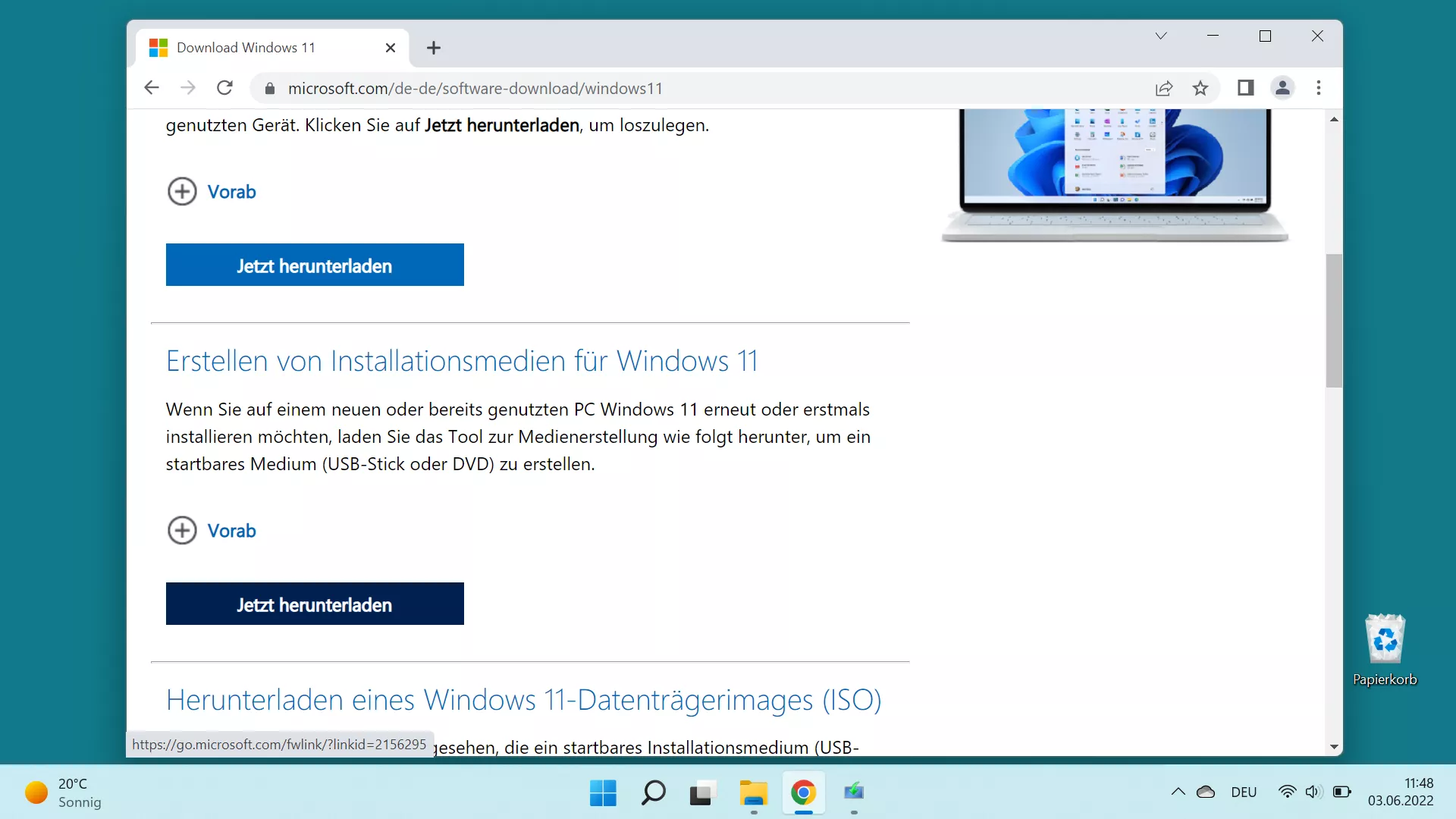
Task: Open the Wi-Fi network tray icon
Action: [x=1287, y=792]
